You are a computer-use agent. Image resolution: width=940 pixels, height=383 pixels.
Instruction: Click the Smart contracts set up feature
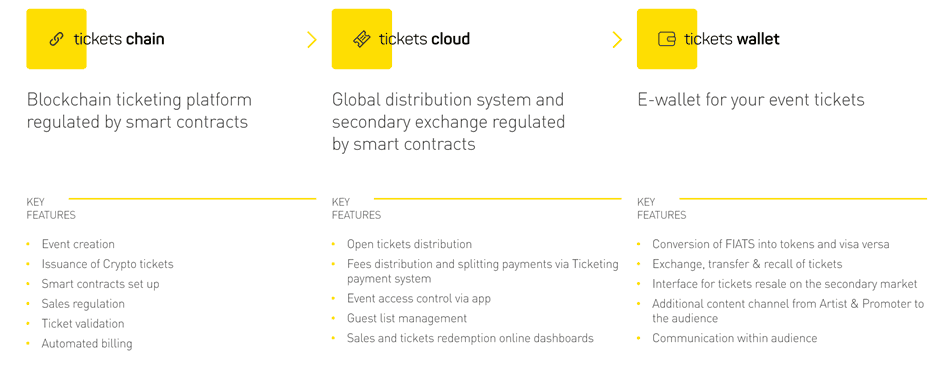[100, 284]
